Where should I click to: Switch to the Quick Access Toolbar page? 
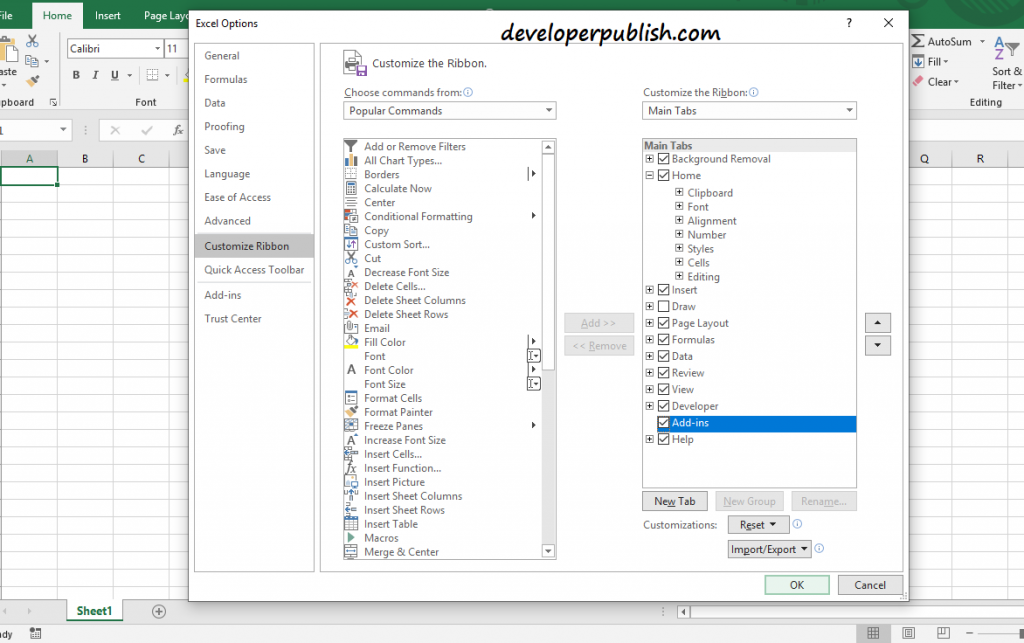point(253,269)
